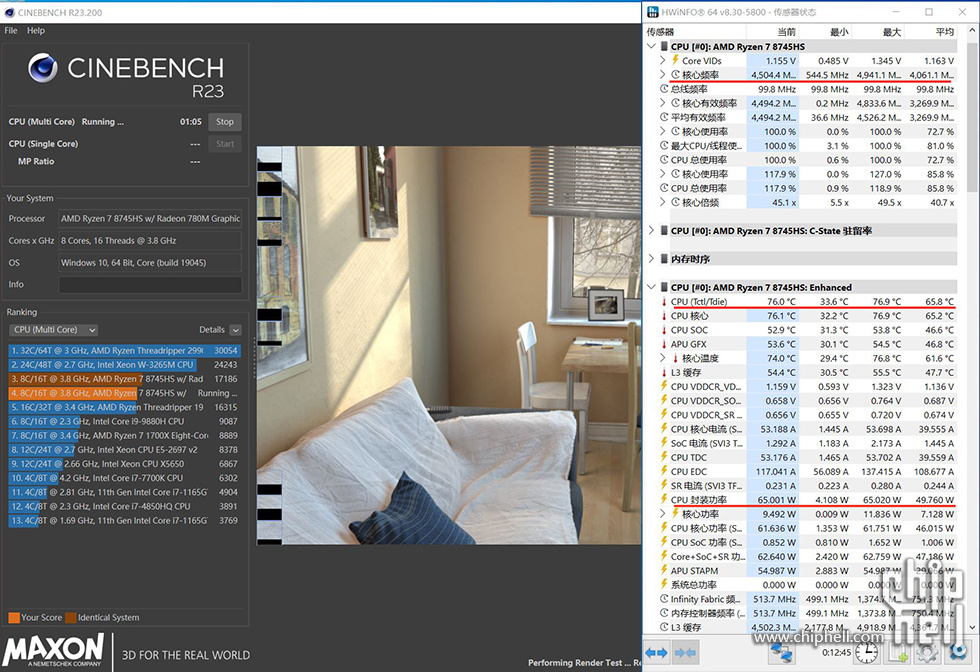Image resolution: width=980 pixels, height=672 pixels.
Task: Expand the Core VIDs sensor row
Action: (662, 60)
